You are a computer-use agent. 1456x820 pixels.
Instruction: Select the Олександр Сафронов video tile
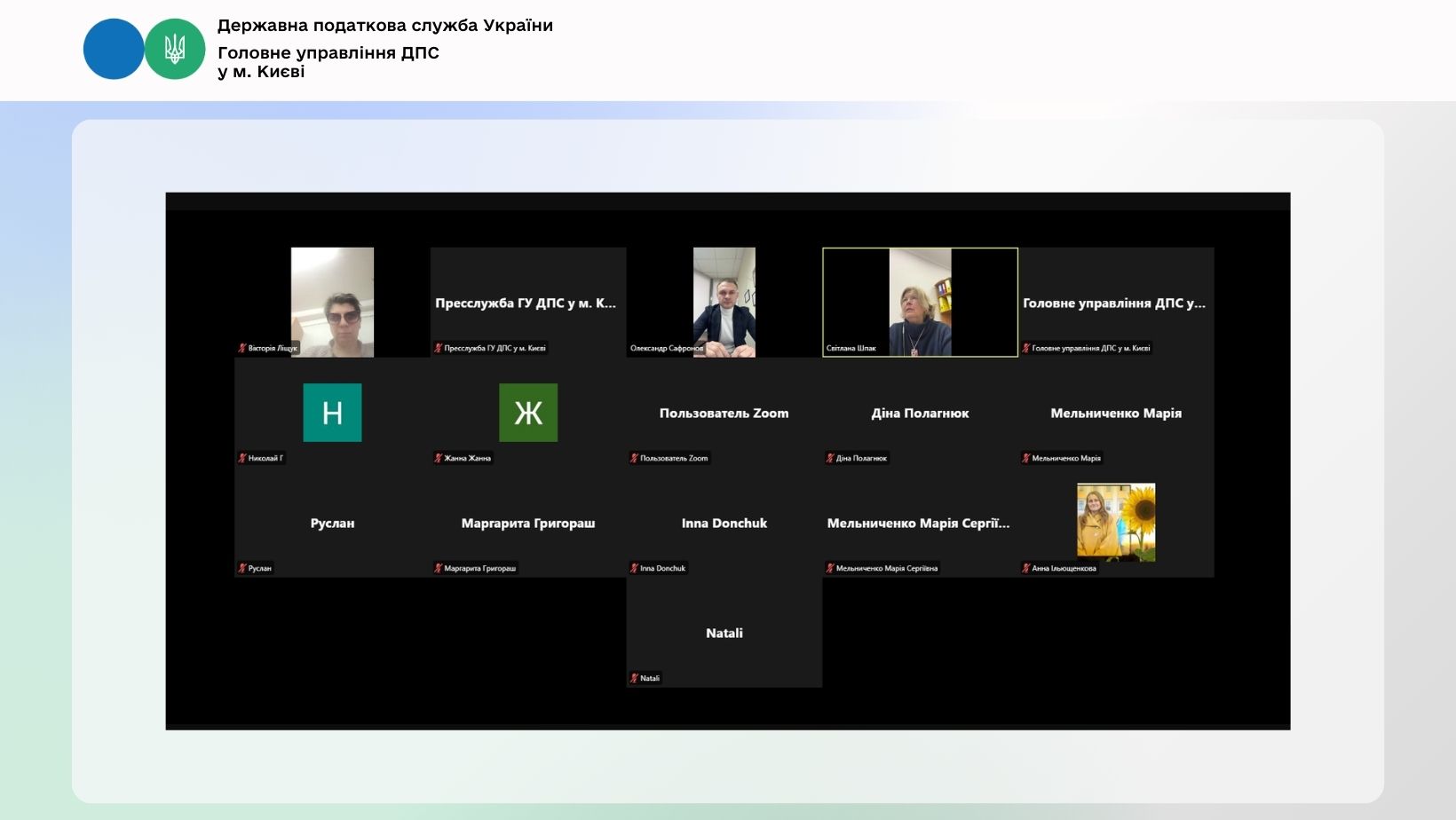[724, 302]
